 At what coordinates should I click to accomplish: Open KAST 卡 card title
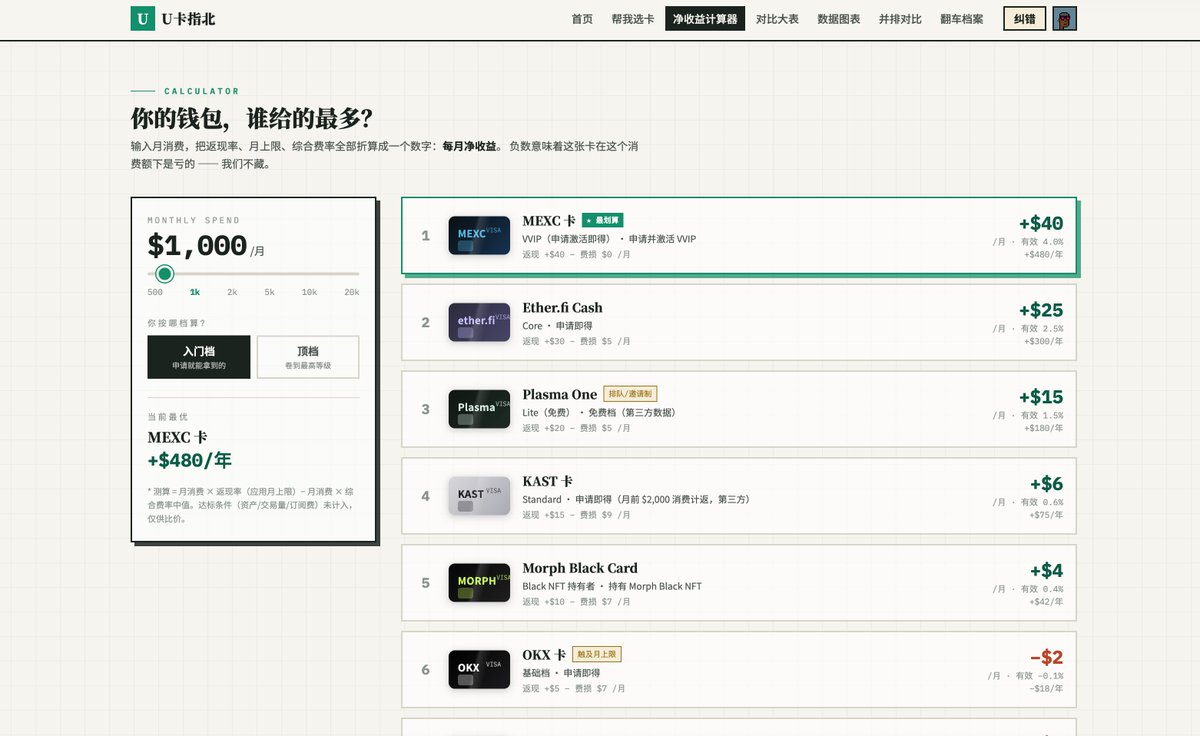point(548,481)
